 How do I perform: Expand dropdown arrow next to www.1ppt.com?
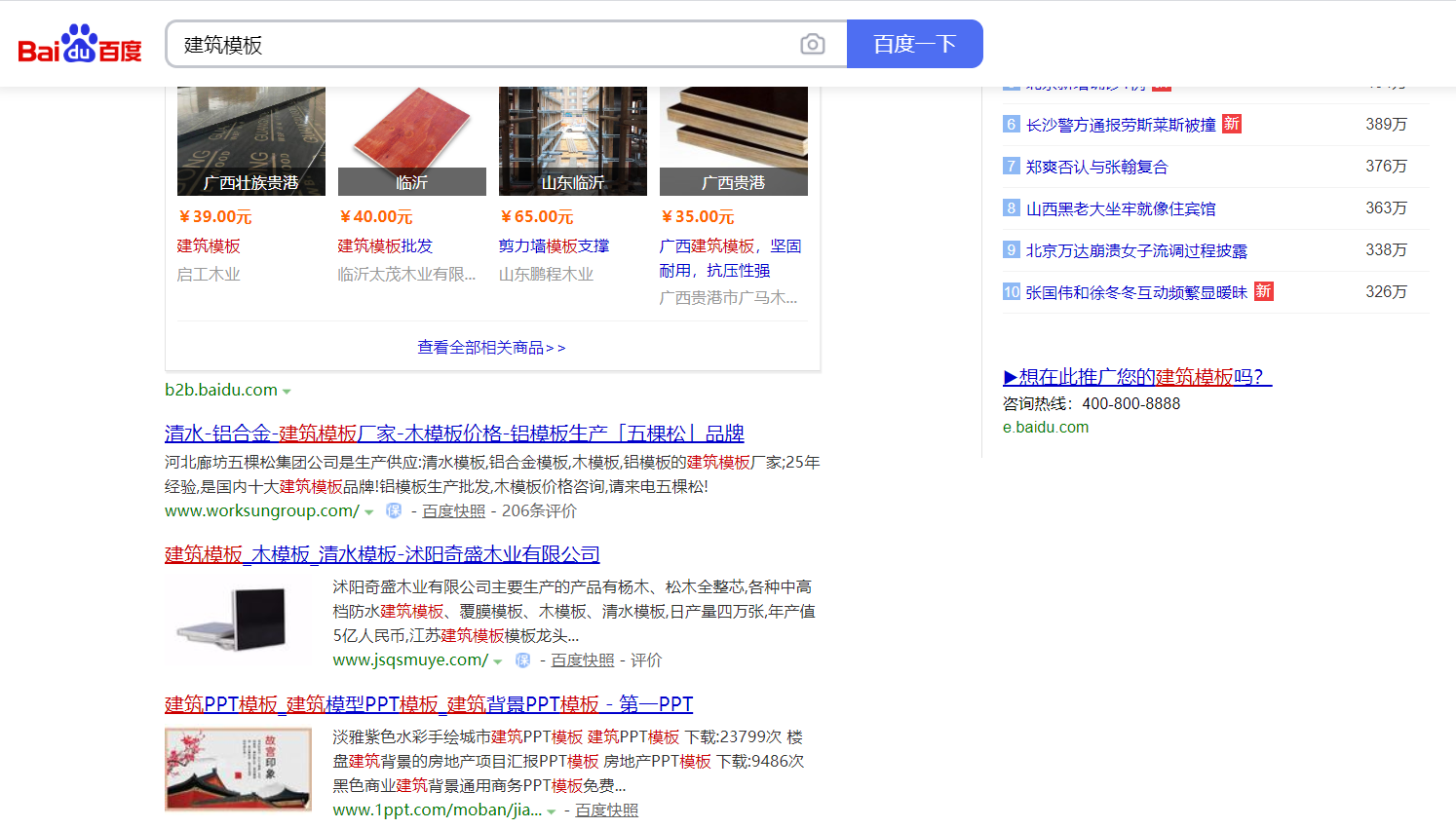[x=552, y=811]
